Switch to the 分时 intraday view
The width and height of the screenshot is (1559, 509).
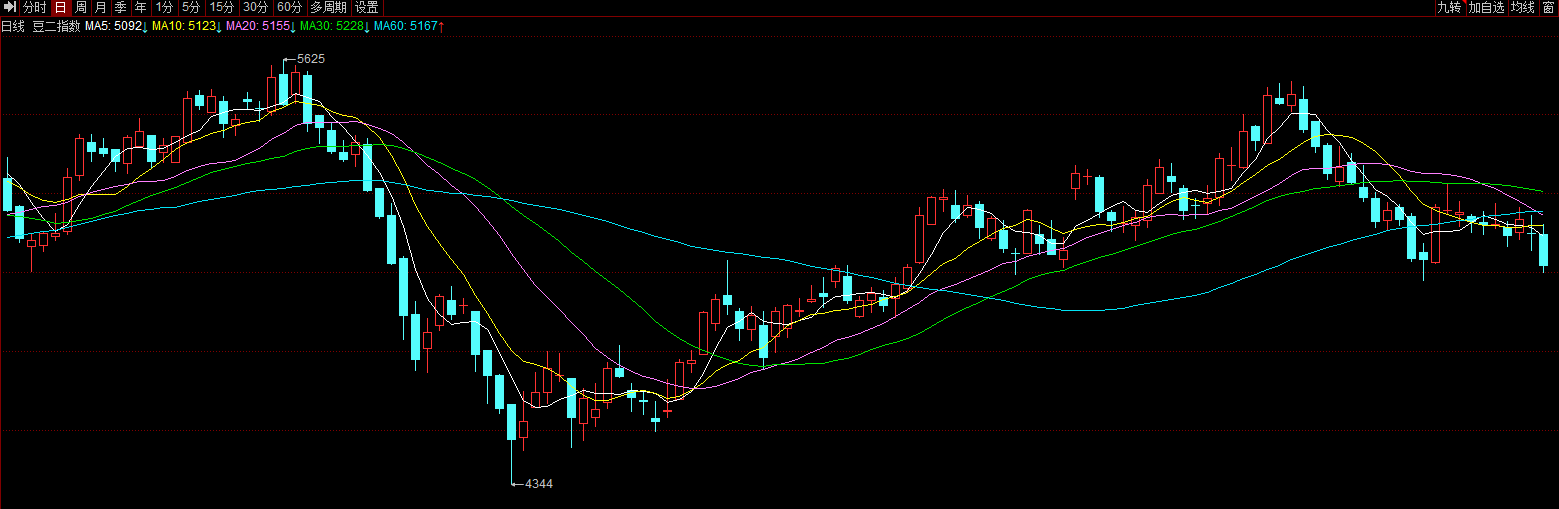tap(35, 7)
